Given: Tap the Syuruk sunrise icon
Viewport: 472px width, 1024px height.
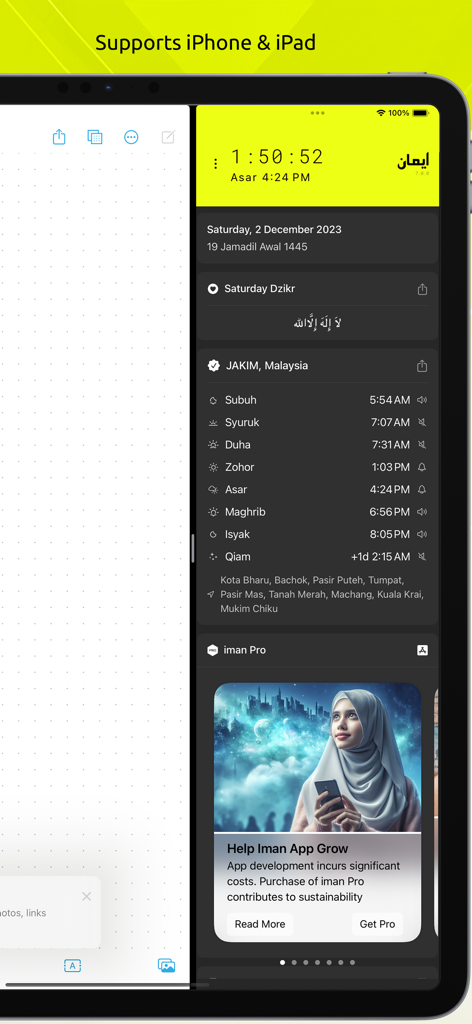Looking at the screenshot, I should pyautogui.click(x=213, y=423).
